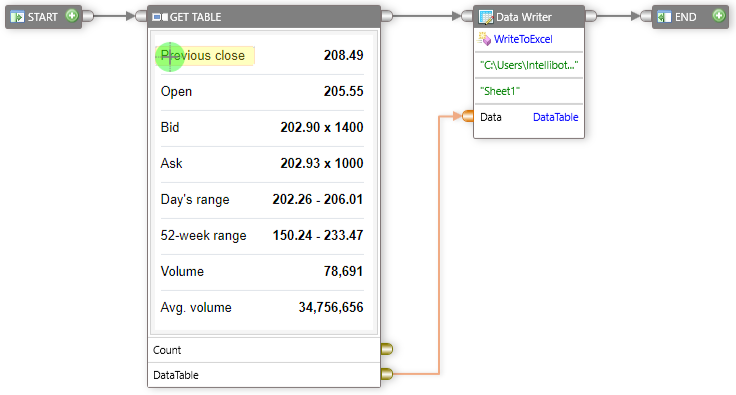This screenshot has height=395, width=736.
Task: Click the Day's range label
Action: coord(195,200)
